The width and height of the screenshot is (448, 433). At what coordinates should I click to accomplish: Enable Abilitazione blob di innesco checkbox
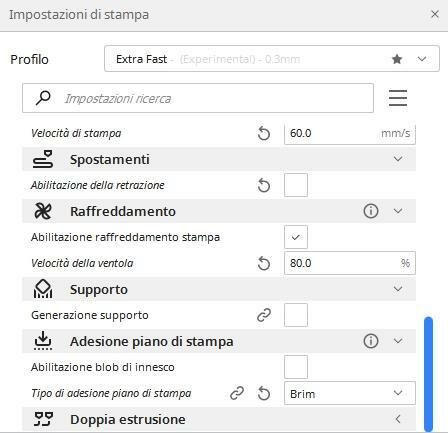(x=296, y=367)
